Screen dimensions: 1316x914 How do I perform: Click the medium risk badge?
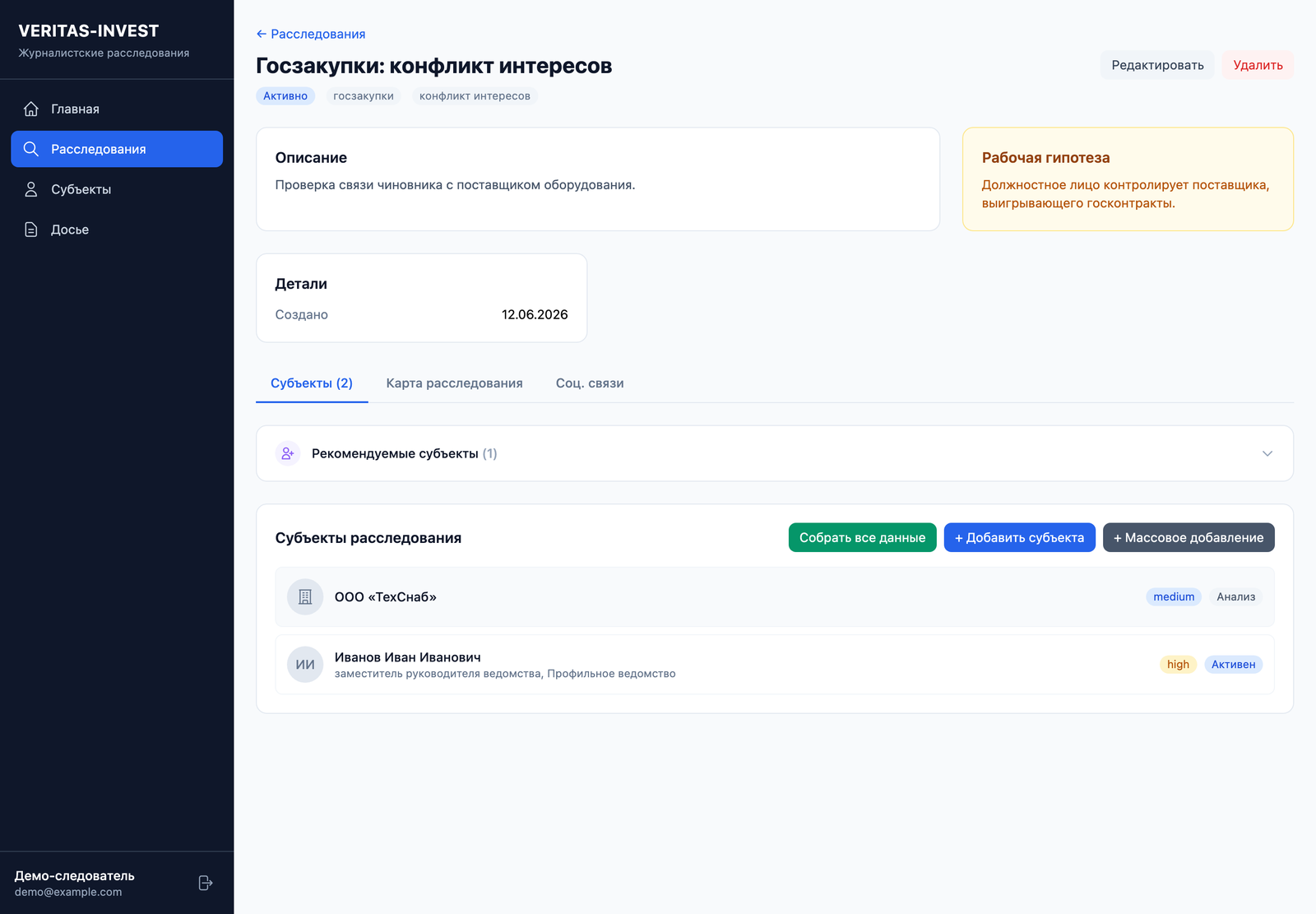coord(1174,596)
